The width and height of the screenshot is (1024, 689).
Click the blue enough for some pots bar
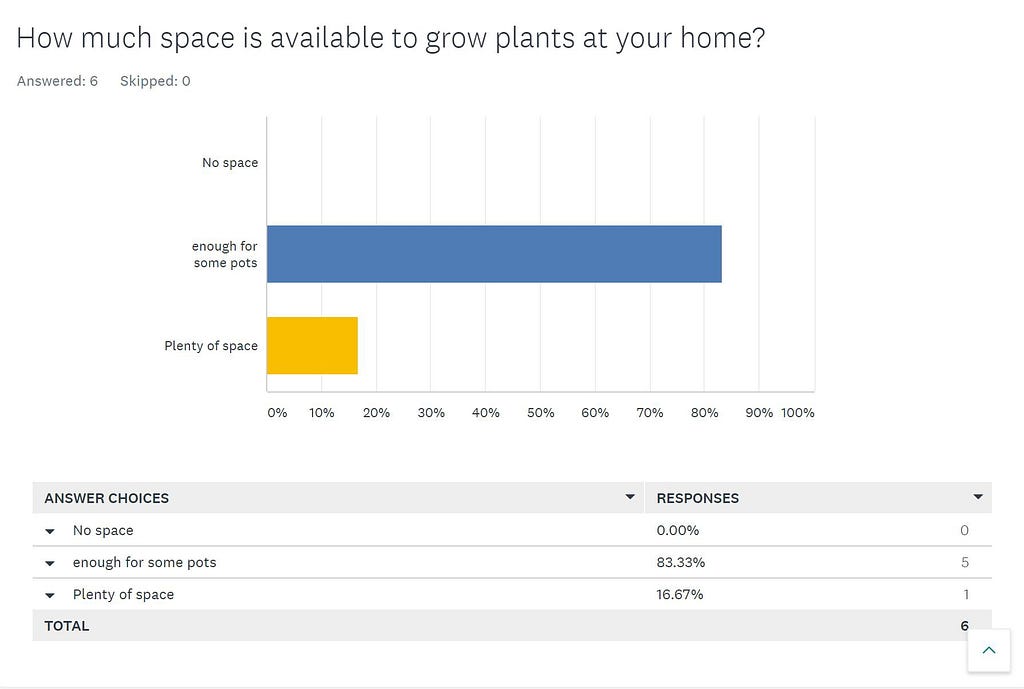[x=494, y=254]
